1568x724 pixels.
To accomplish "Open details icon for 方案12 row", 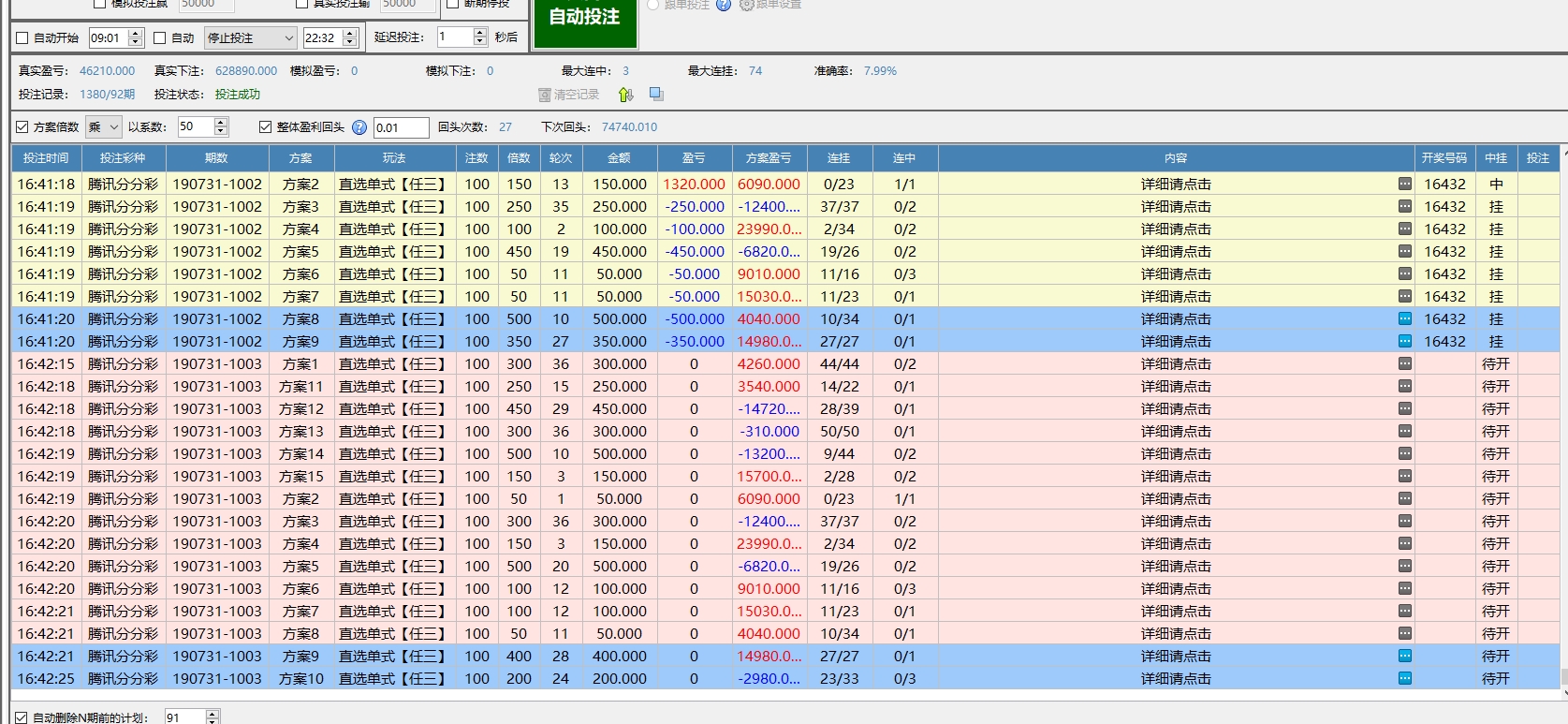I will coord(1404,408).
